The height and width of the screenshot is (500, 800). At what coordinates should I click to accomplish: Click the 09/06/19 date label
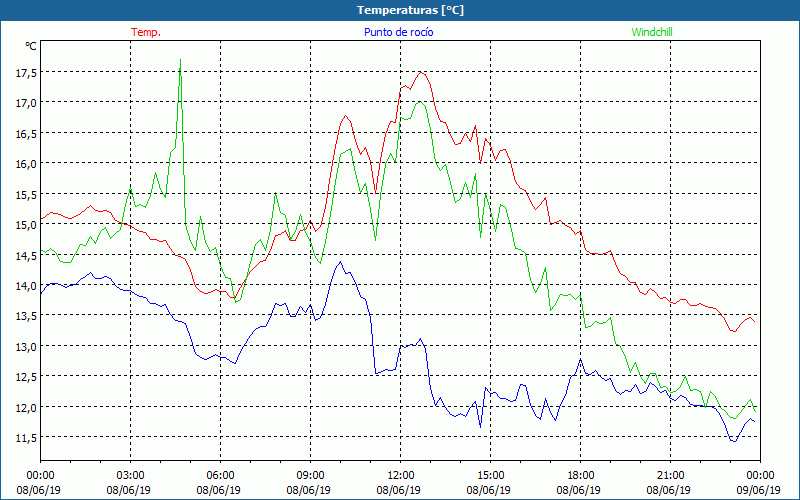pos(760,490)
